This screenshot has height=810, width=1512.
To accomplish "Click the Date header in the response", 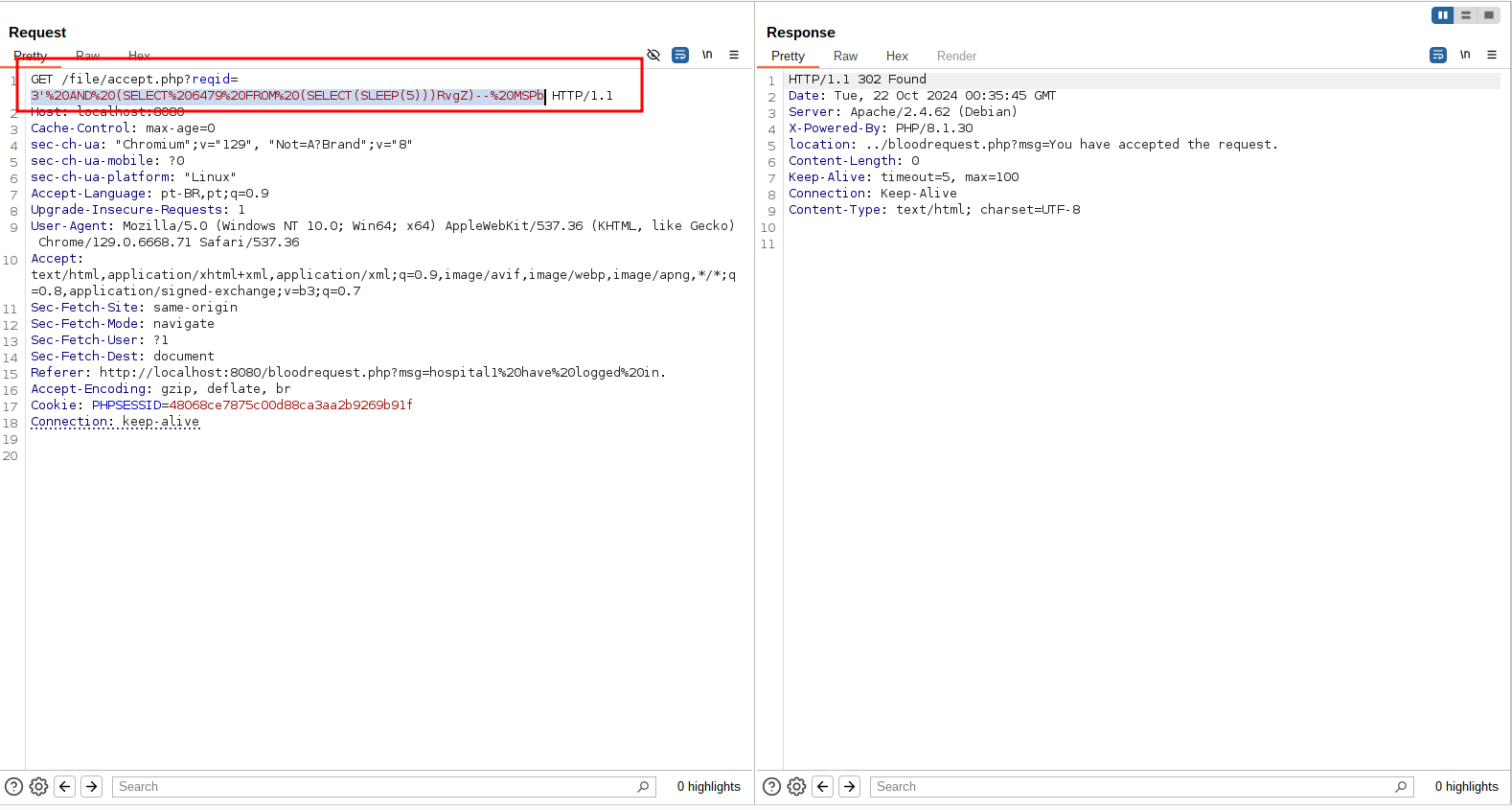I will tap(922, 96).
